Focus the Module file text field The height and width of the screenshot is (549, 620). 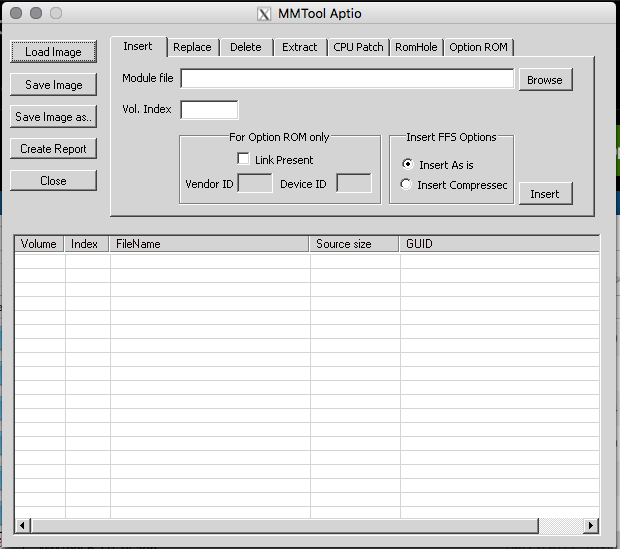coord(347,79)
